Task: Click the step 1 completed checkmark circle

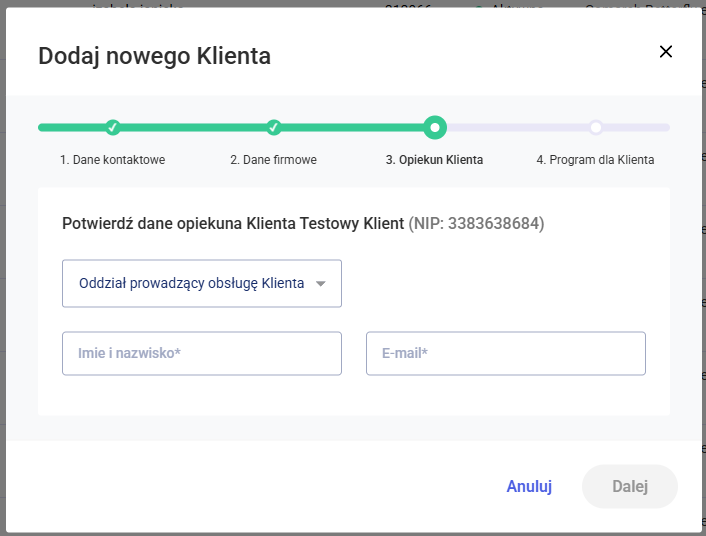Action: coord(113,127)
